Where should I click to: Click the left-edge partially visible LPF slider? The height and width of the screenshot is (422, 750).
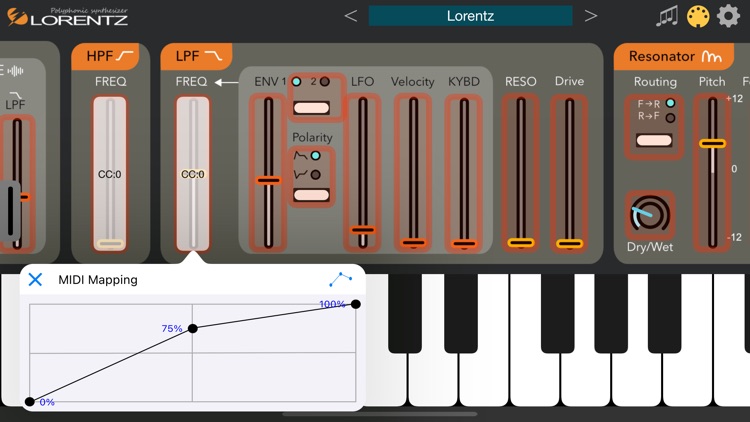17,183
